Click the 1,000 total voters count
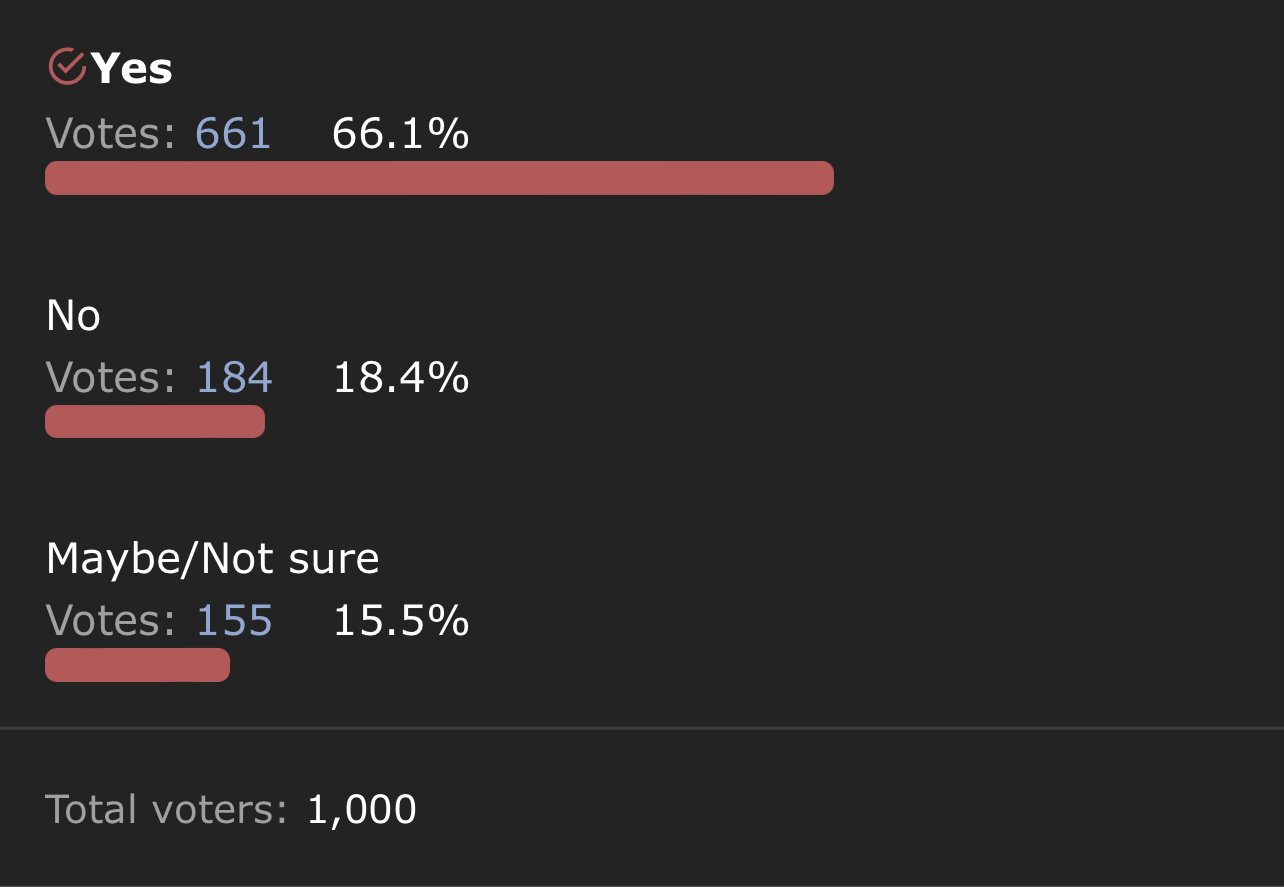Screen dimensions: 1284x887 point(361,809)
